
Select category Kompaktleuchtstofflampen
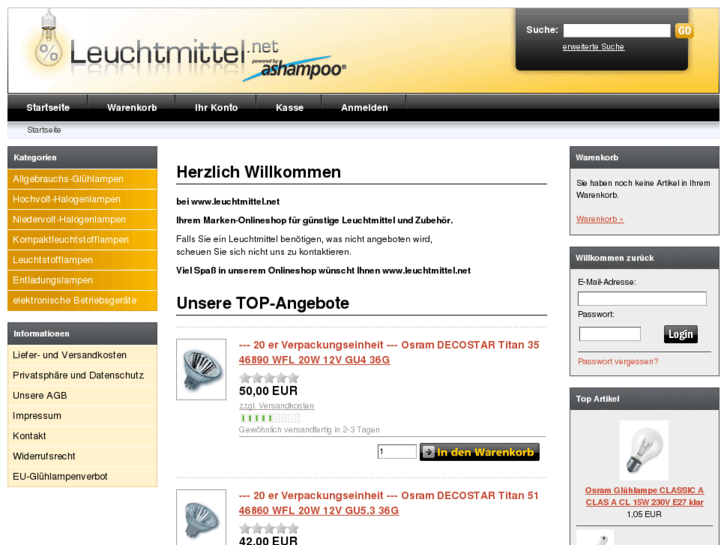(82, 240)
